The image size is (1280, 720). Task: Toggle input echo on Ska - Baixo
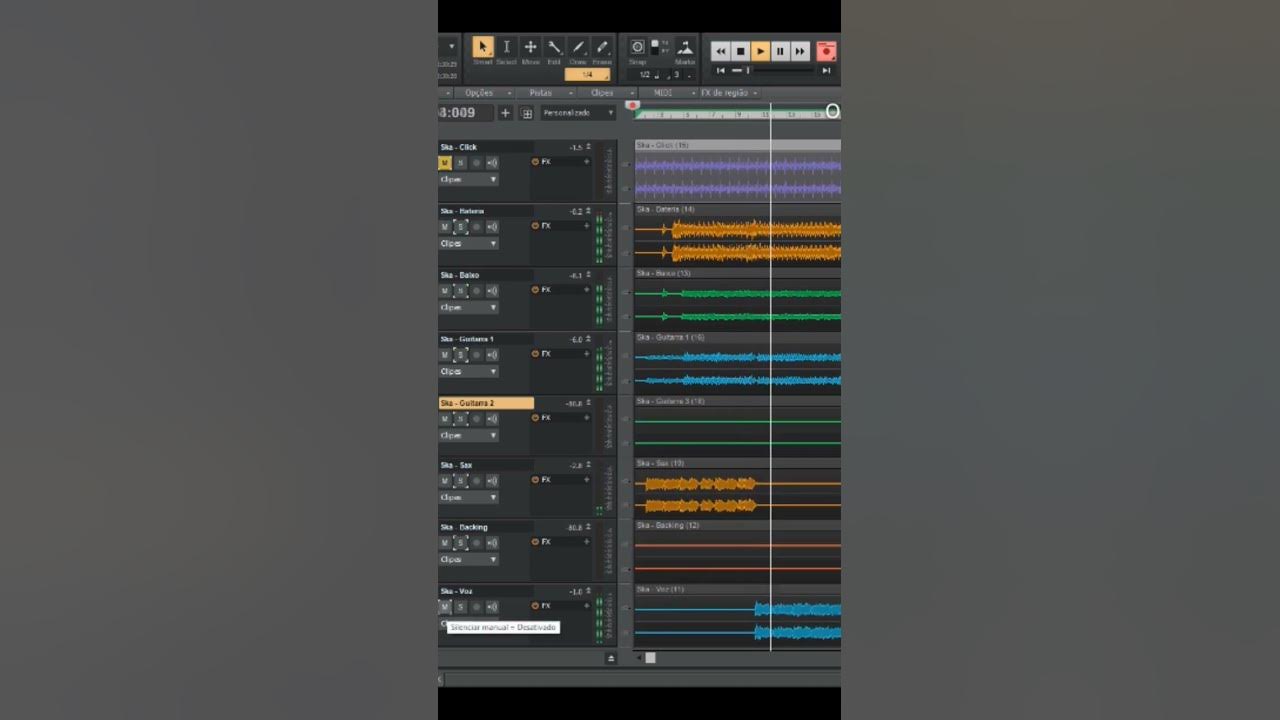492,291
